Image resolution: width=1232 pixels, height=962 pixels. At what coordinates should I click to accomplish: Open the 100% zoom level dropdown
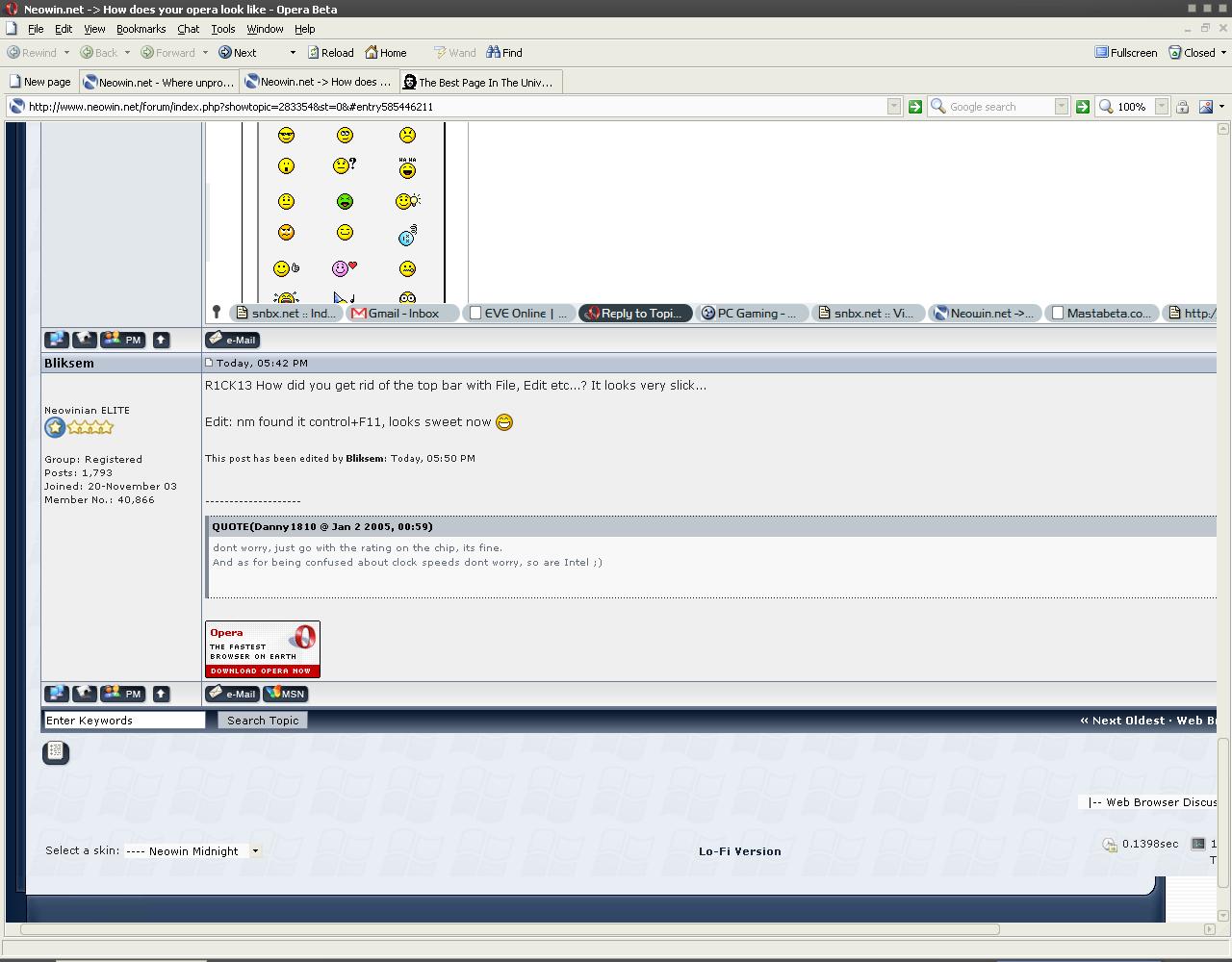[1162, 107]
